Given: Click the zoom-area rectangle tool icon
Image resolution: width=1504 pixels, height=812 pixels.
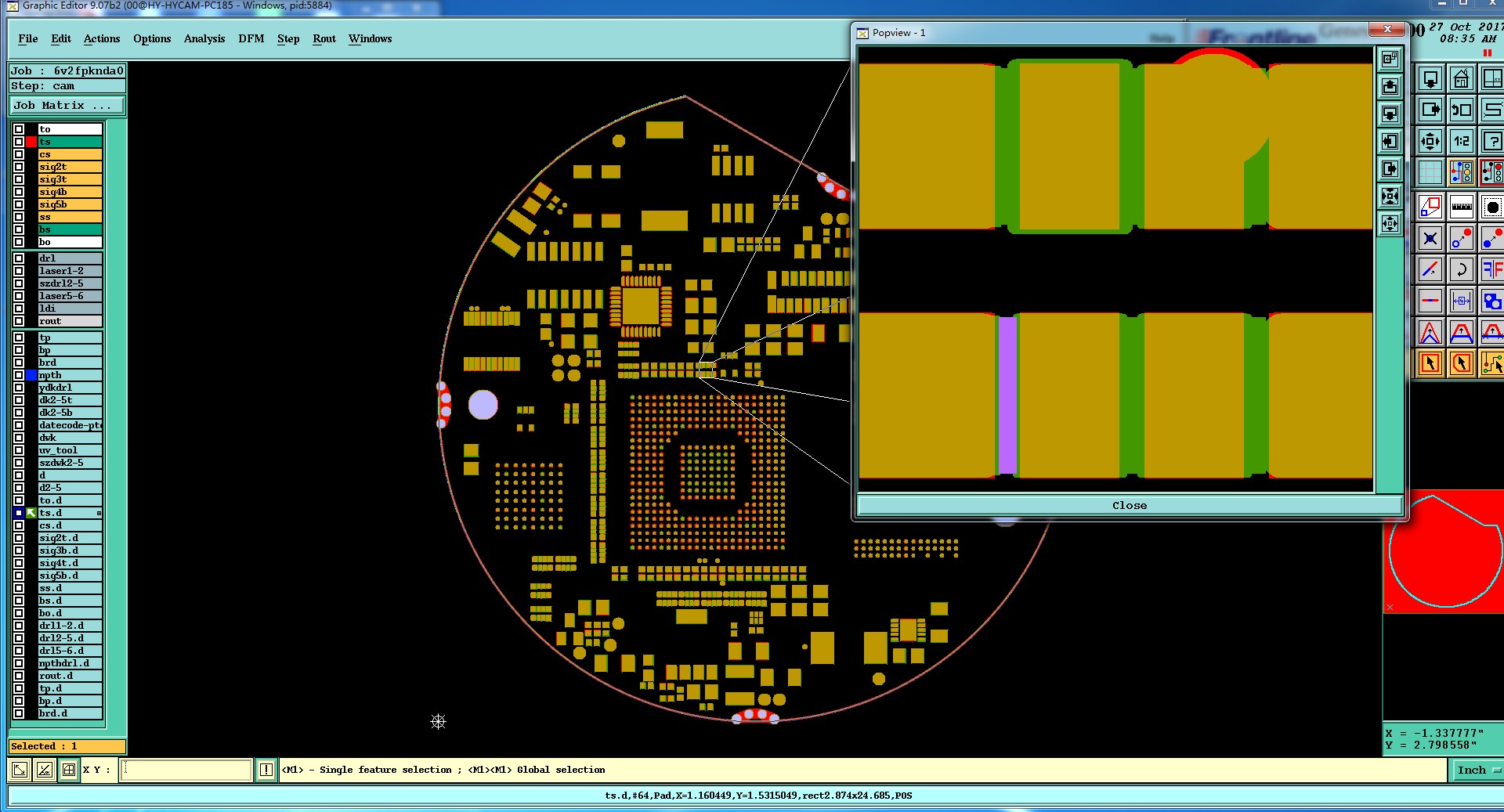Looking at the screenshot, I should coord(1430,208).
